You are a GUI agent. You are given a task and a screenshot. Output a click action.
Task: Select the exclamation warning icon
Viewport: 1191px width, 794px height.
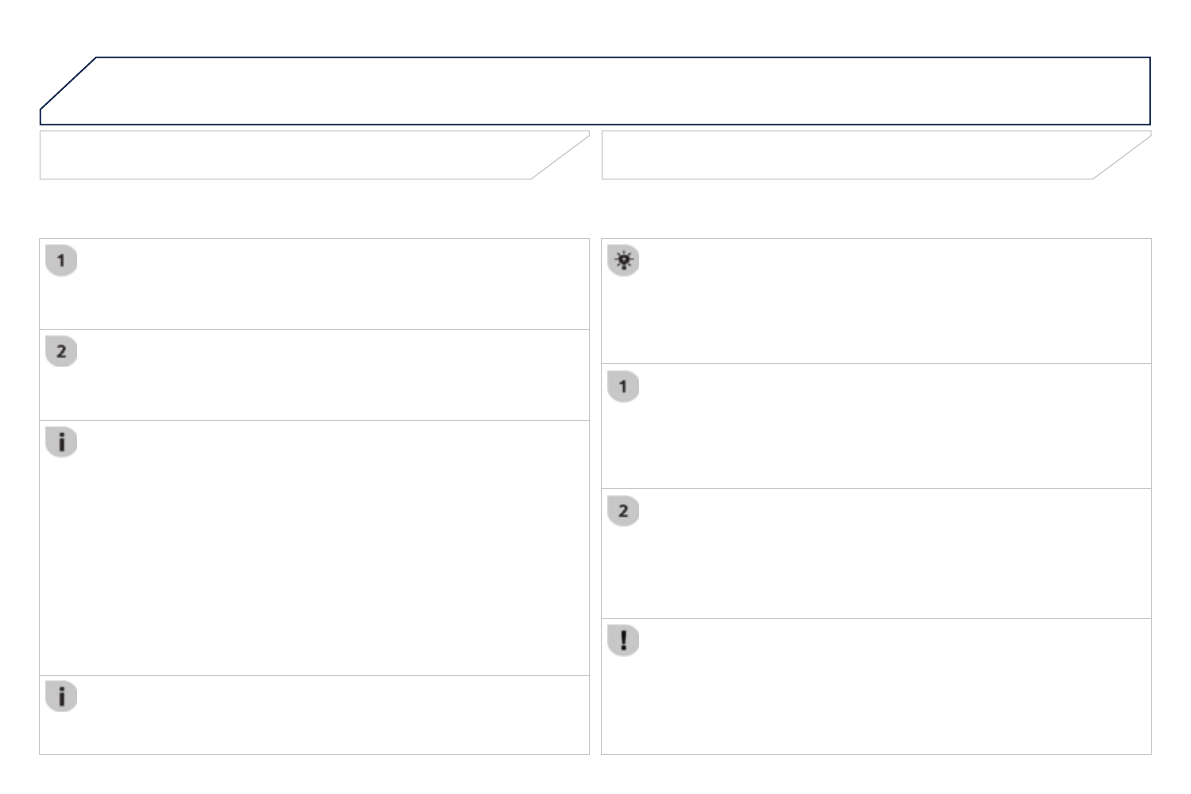[625, 641]
